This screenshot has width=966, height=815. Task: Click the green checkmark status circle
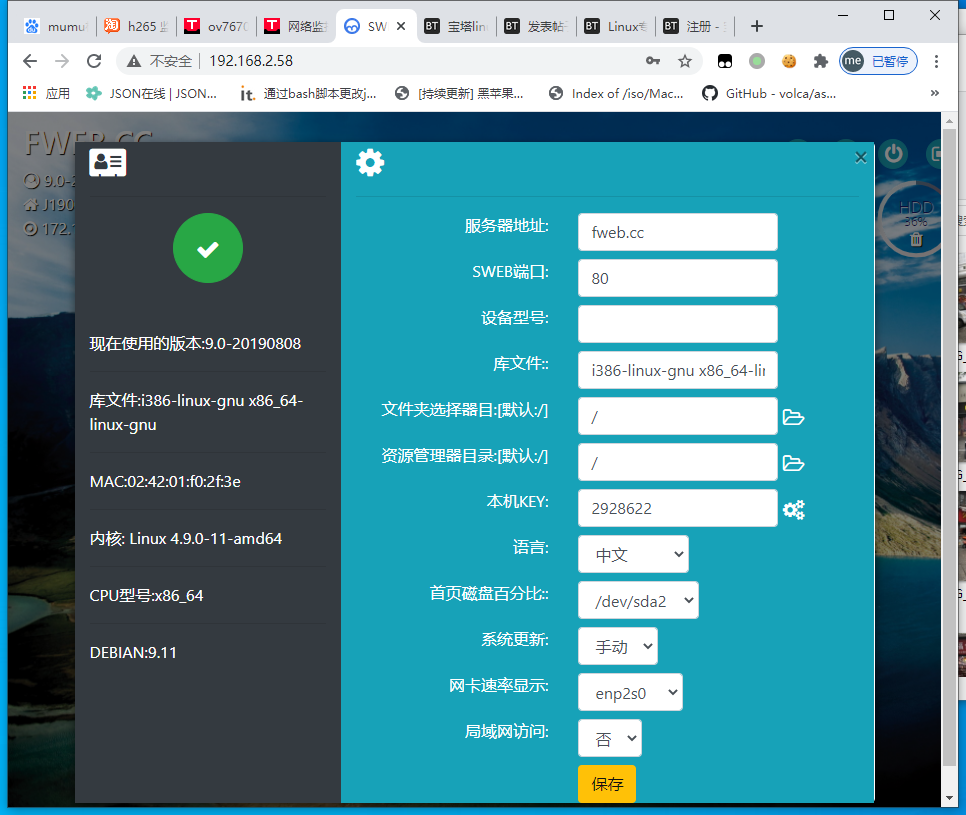(x=208, y=248)
